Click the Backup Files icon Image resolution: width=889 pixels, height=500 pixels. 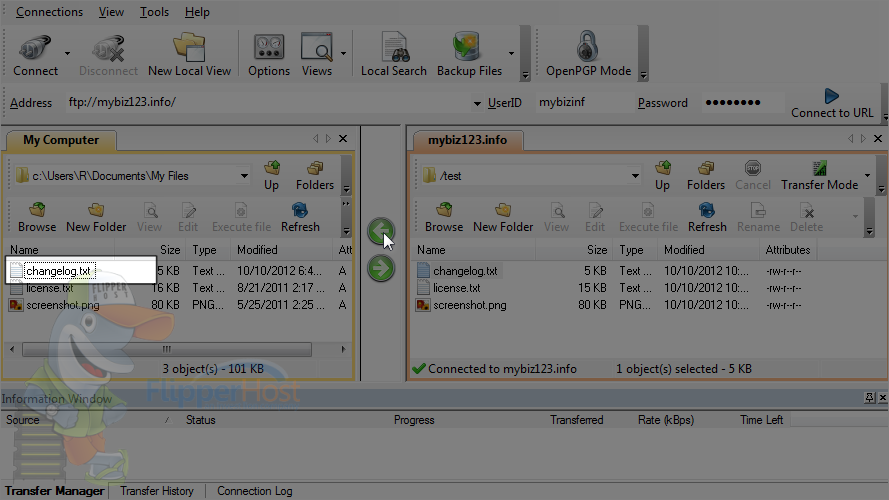click(x=469, y=55)
